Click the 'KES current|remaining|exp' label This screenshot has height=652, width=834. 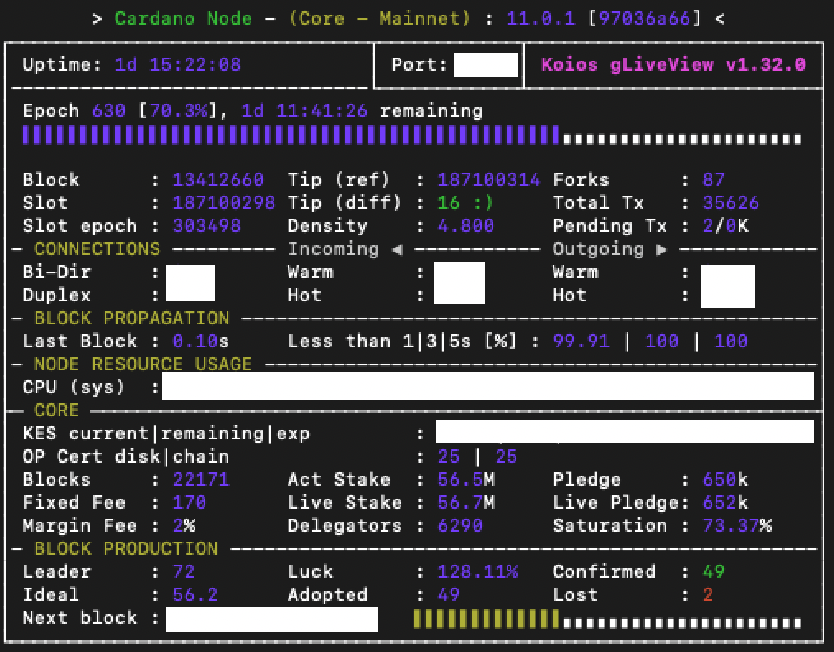(x=166, y=433)
